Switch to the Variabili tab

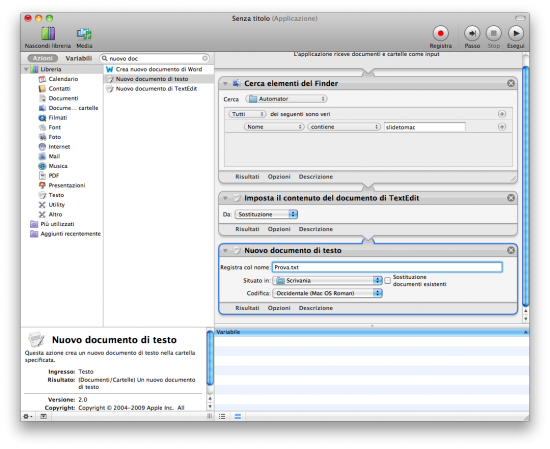tap(79, 58)
